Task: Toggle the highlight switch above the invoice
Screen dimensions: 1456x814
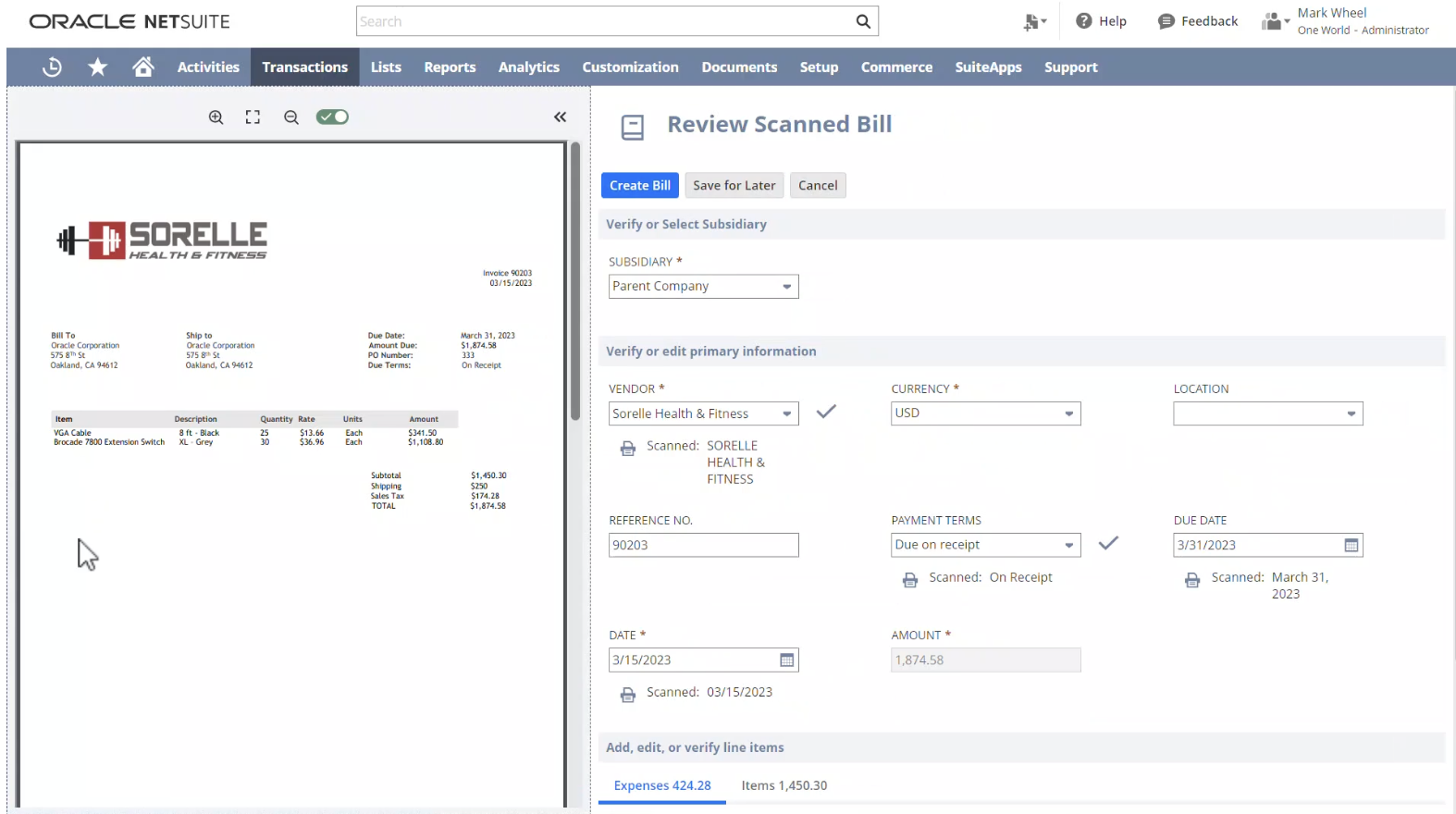Action: [x=332, y=117]
